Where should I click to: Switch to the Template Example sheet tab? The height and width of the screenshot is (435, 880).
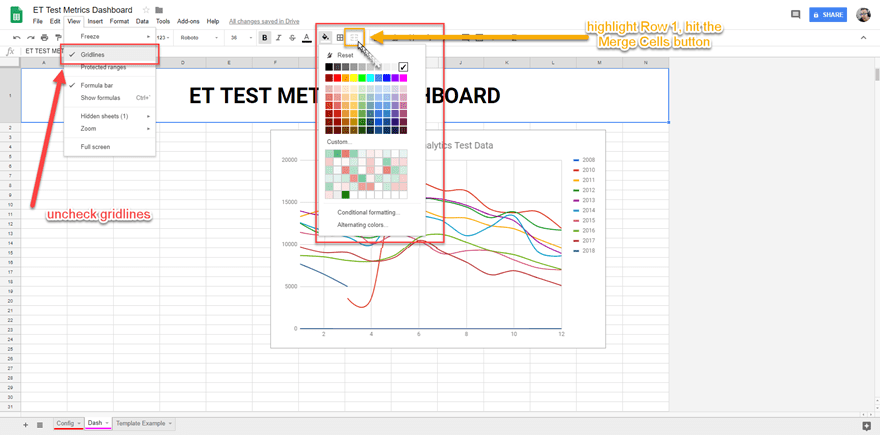tap(140, 423)
